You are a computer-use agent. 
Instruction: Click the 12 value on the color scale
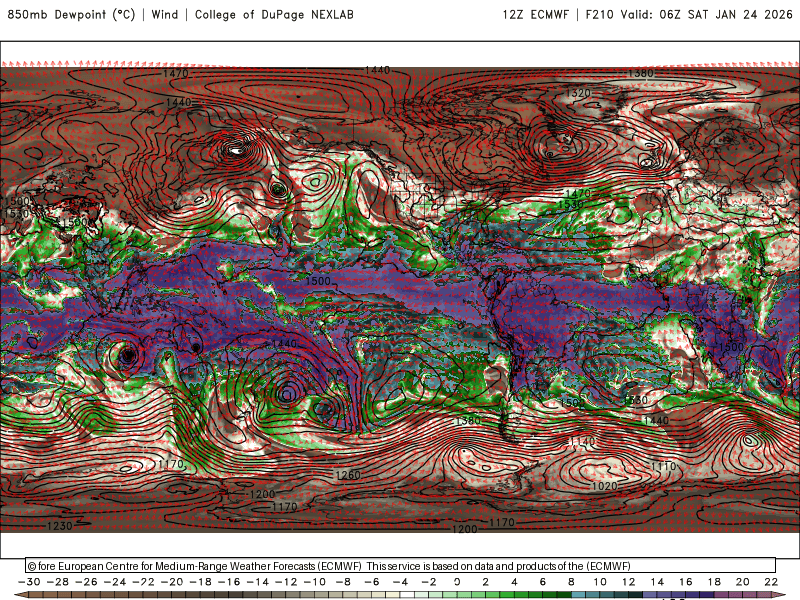tap(629, 582)
